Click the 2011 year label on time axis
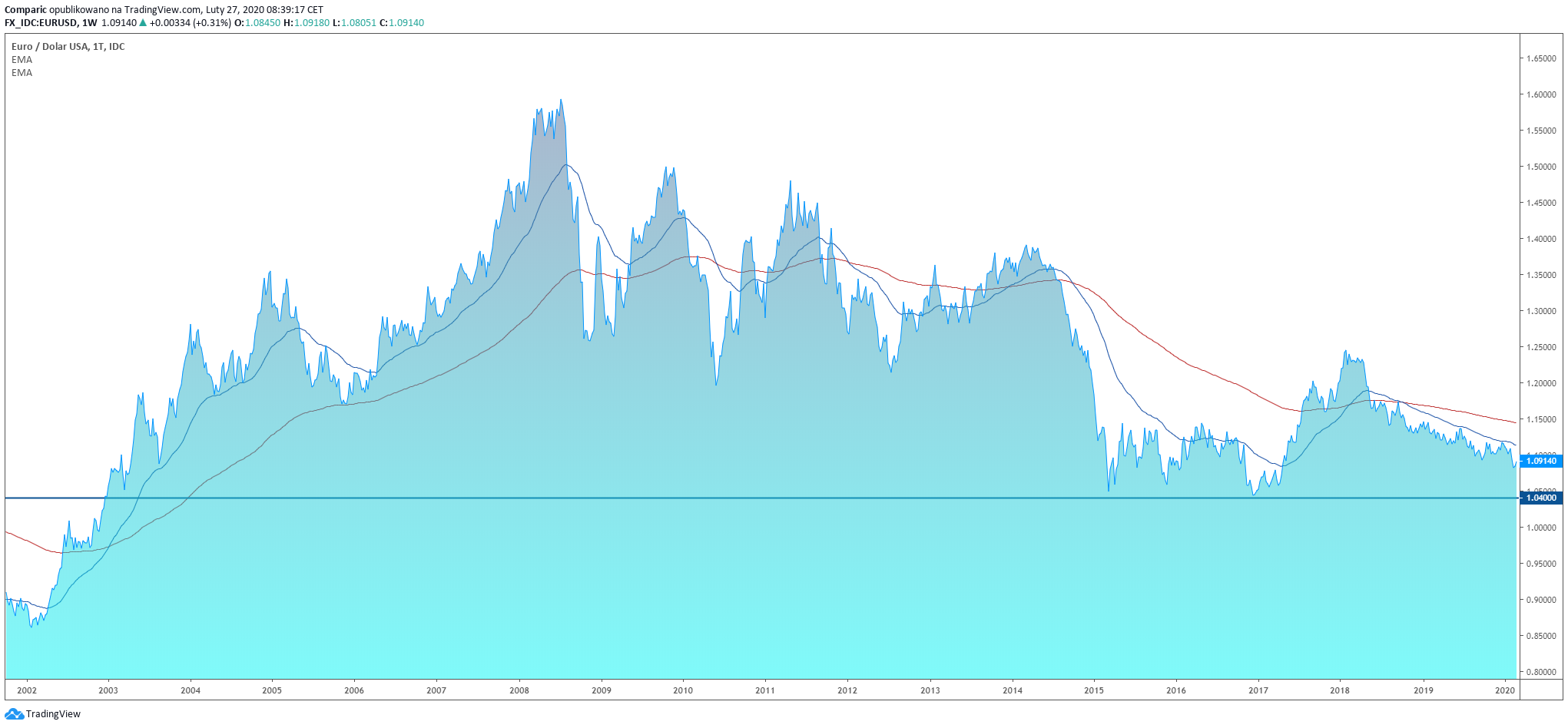This screenshot has height=728, width=1568. [765, 690]
